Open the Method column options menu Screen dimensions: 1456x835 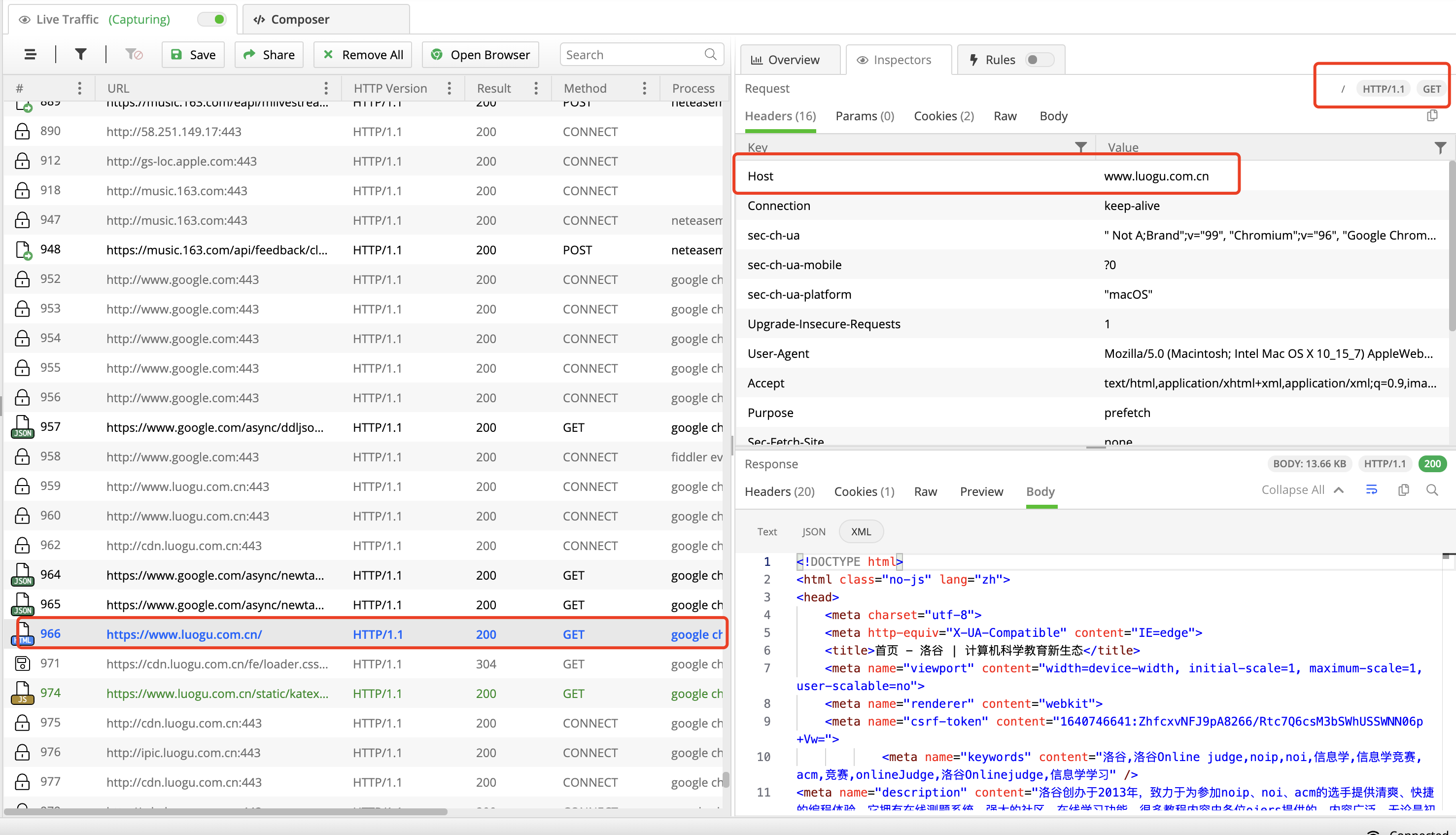[644, 88]
